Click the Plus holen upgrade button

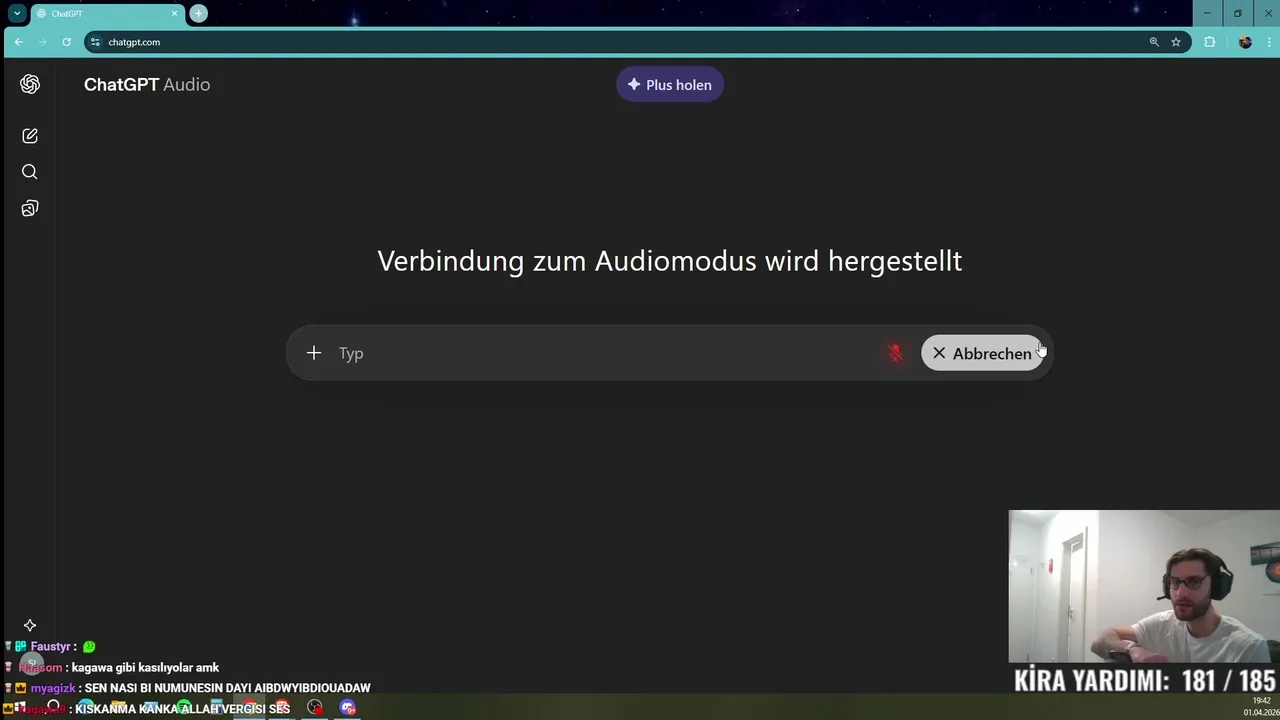pyautogui.click(x=670, y=85)
